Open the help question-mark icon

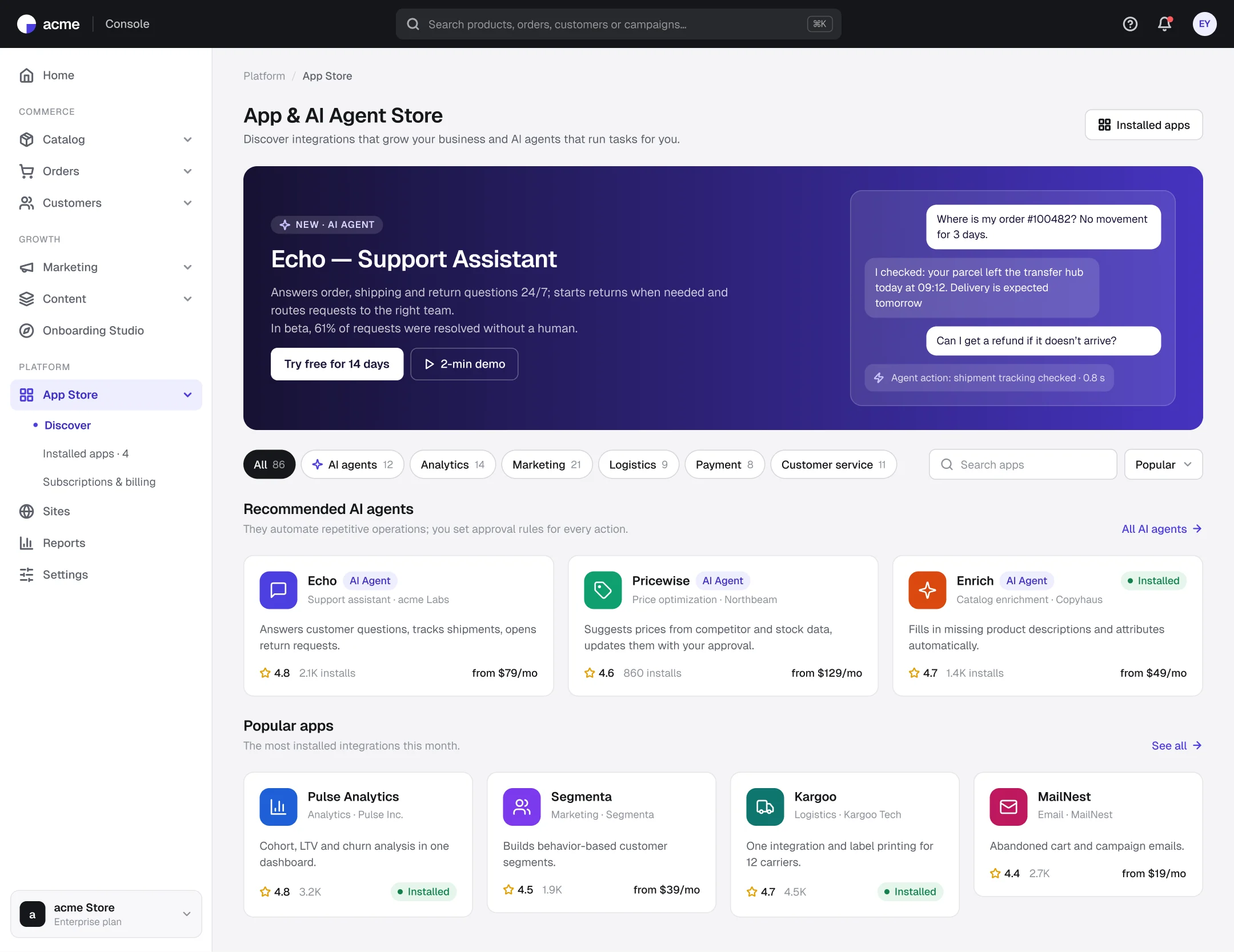(1130, 24)
